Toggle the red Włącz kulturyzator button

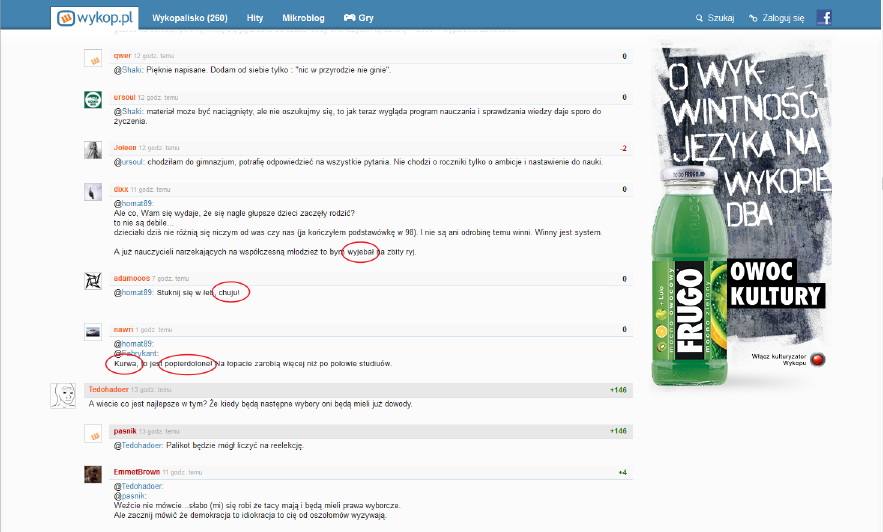[817, 359]
